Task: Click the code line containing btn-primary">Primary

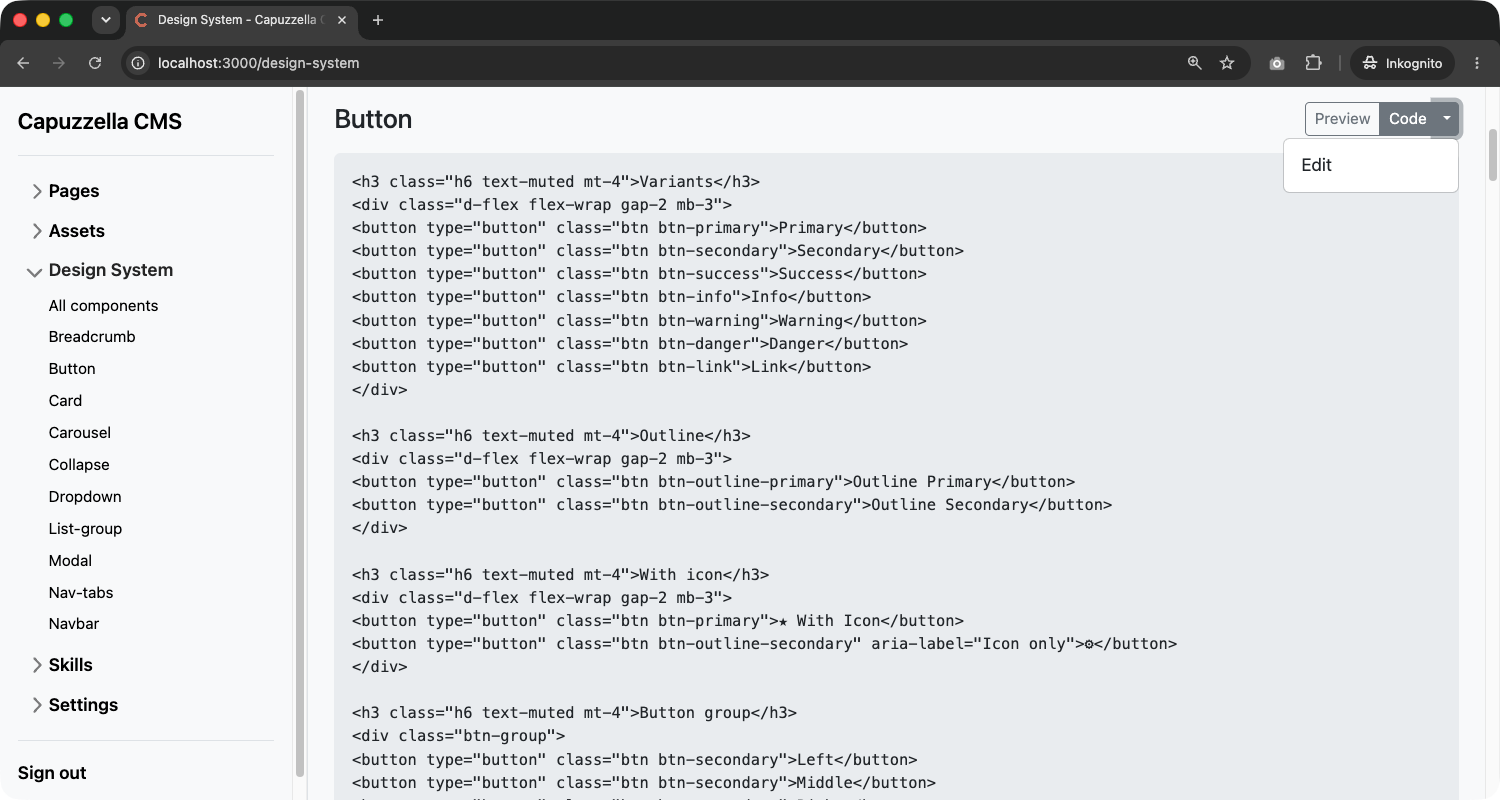Action: click(639, 228)
